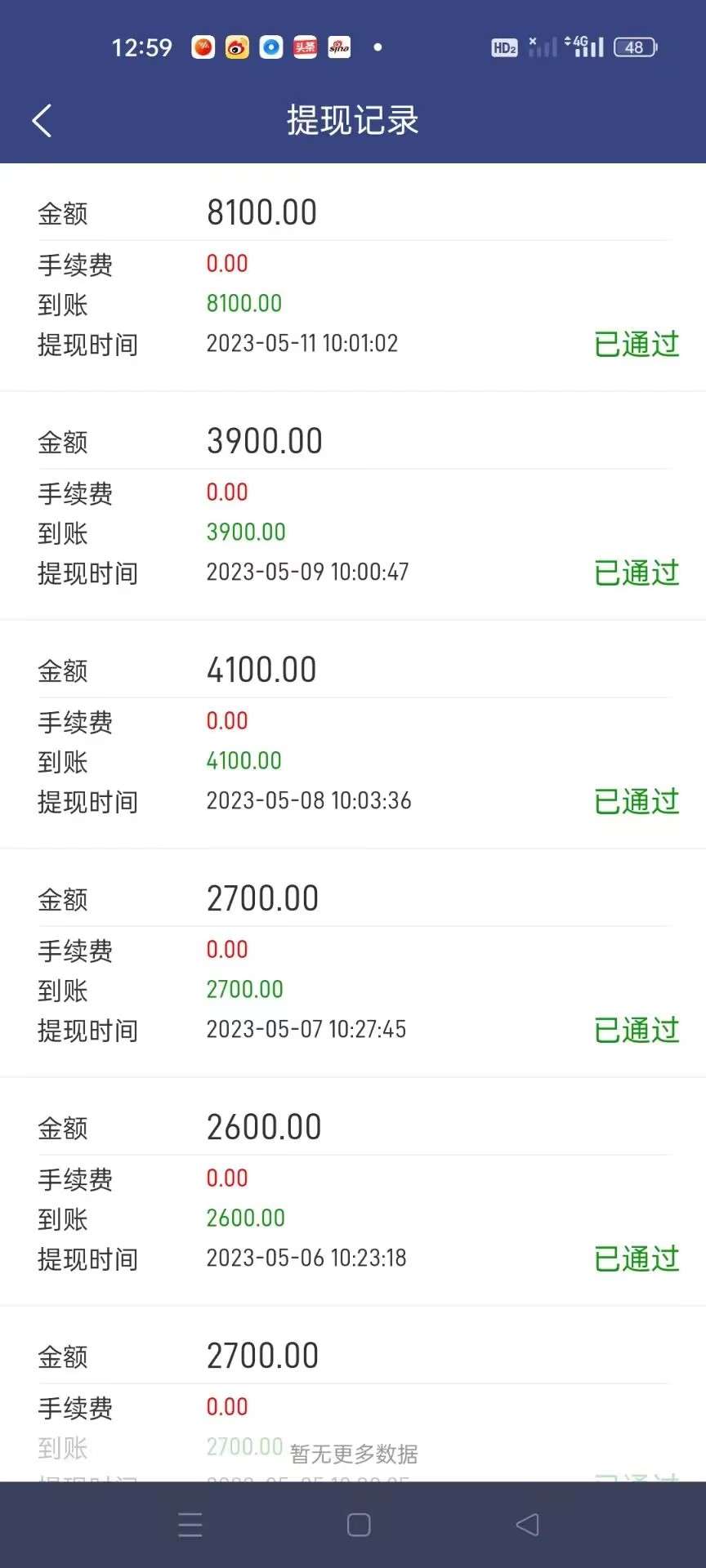706x1568 pixels.
Task: Tap the green 2700.00 arrival amount dated 05-07
Action: [244, 990]
